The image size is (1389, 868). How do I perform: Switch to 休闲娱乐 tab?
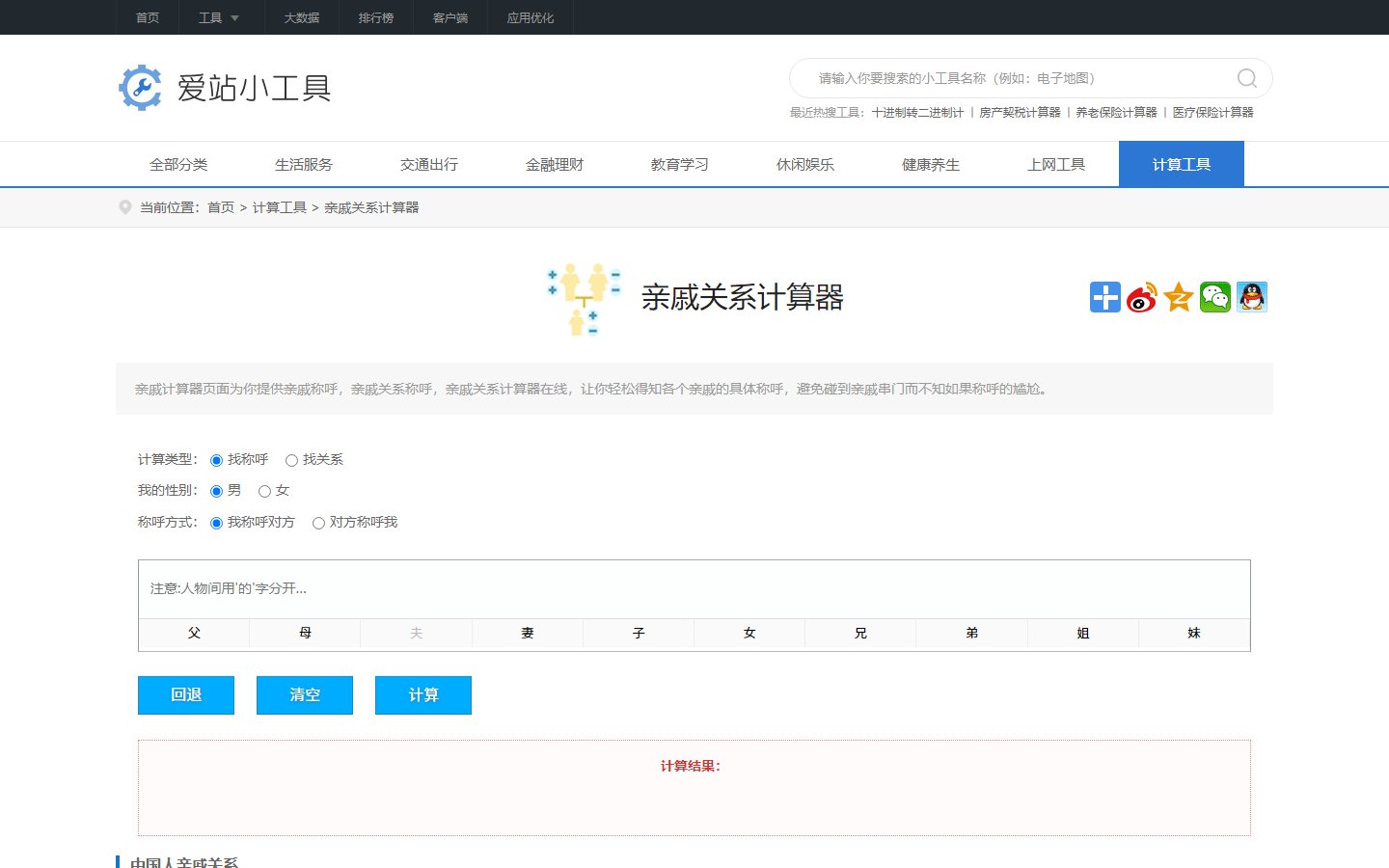pos(805,164)
